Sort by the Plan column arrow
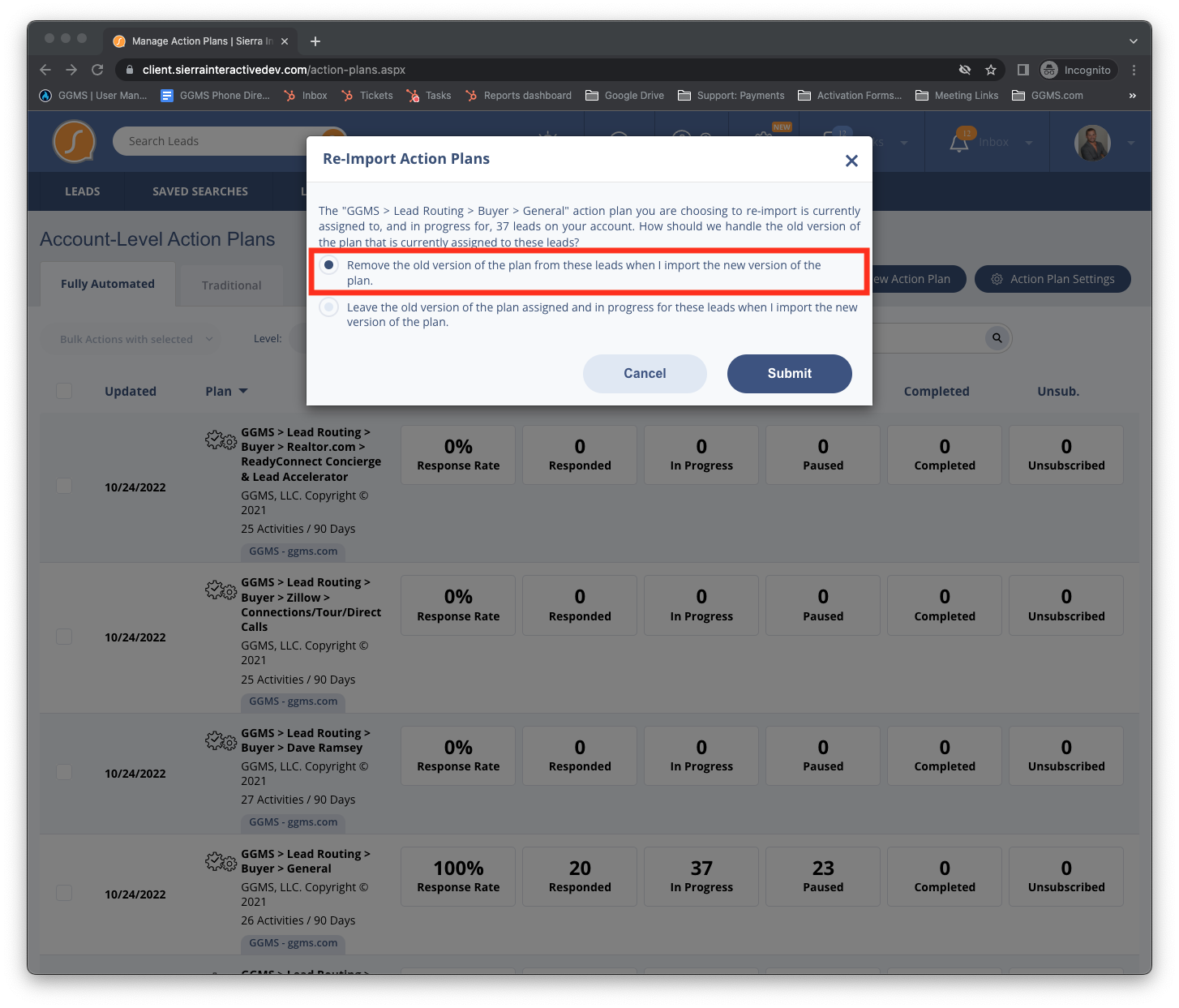Image resolution: width=1179 pixels, height=1008 pixels. point(243,391)
